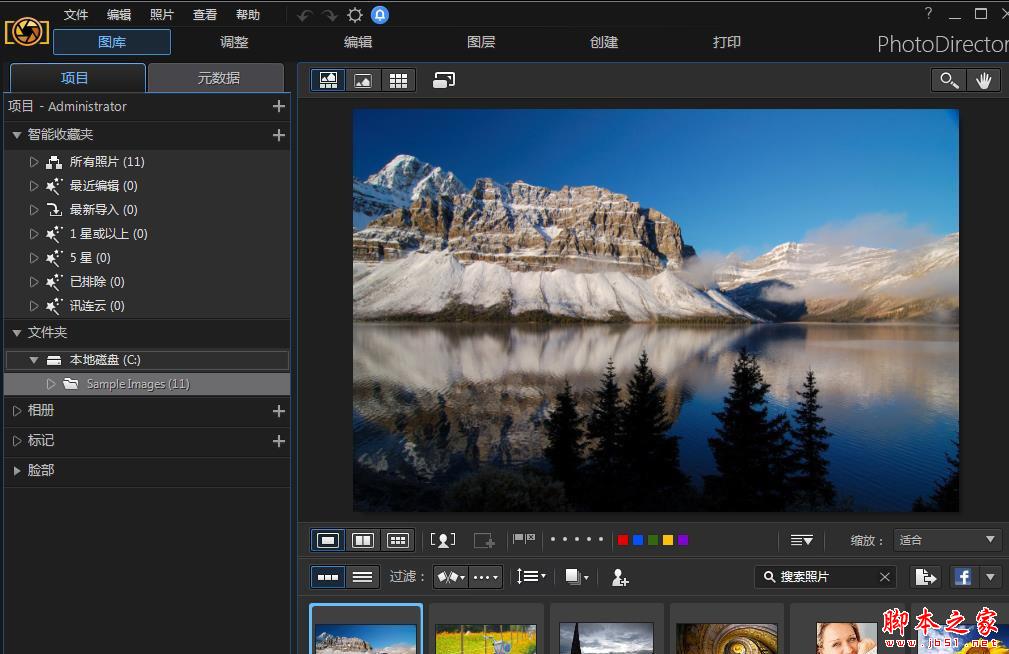The width and height of the screenshot is (1009, 654).
Task: Click the create virtual copy icon
Action: pos(483,540)
